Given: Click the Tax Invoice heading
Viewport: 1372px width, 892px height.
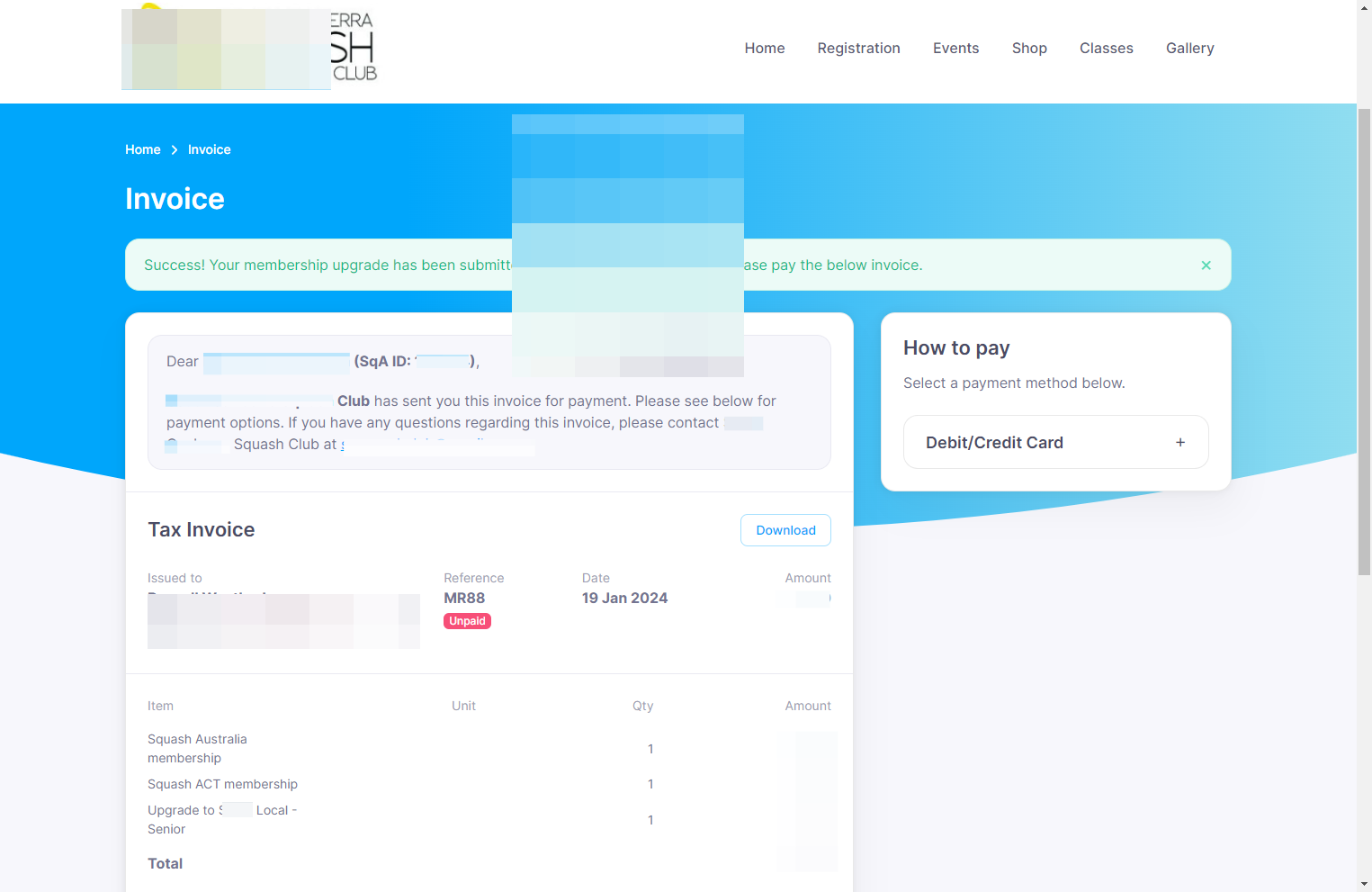Looking at the screenshot, I should (202, 529).
